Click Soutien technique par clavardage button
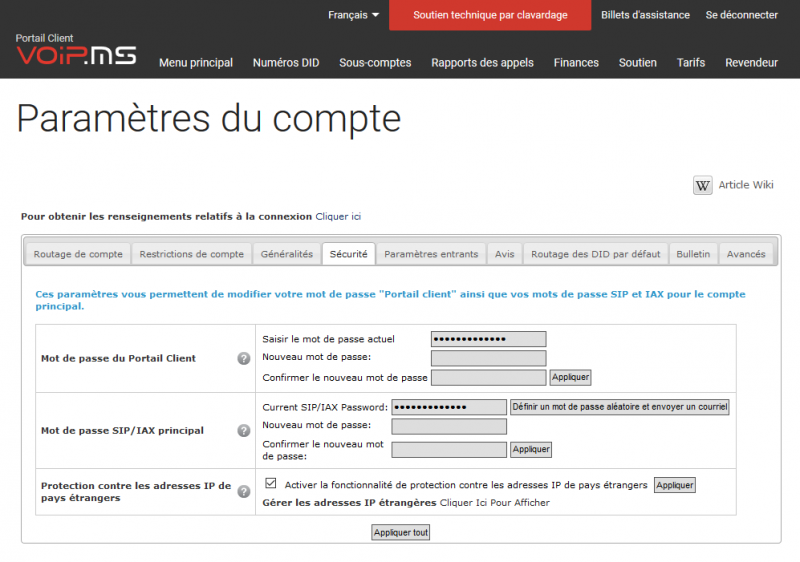The width and height of the screenshot is (800, 562). point(490,15)
